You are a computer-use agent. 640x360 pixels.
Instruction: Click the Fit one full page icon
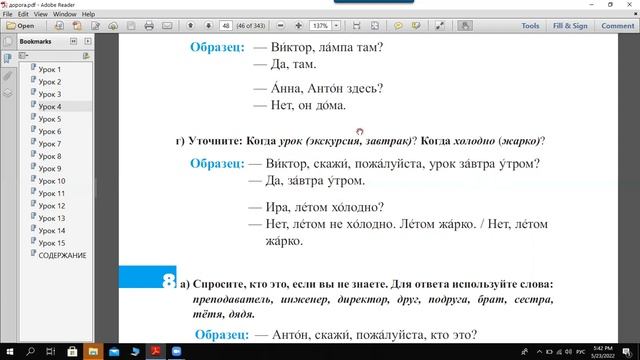click(x=375, y=26)
